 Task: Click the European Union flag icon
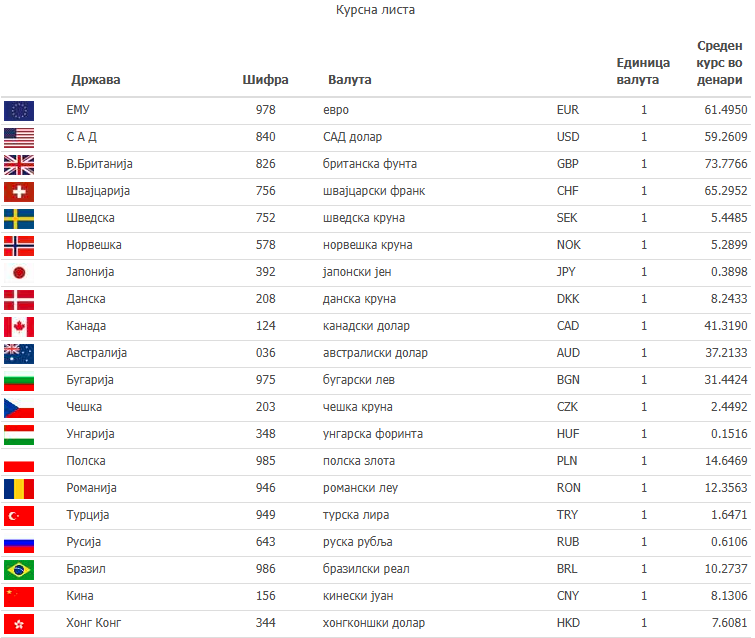19,110
